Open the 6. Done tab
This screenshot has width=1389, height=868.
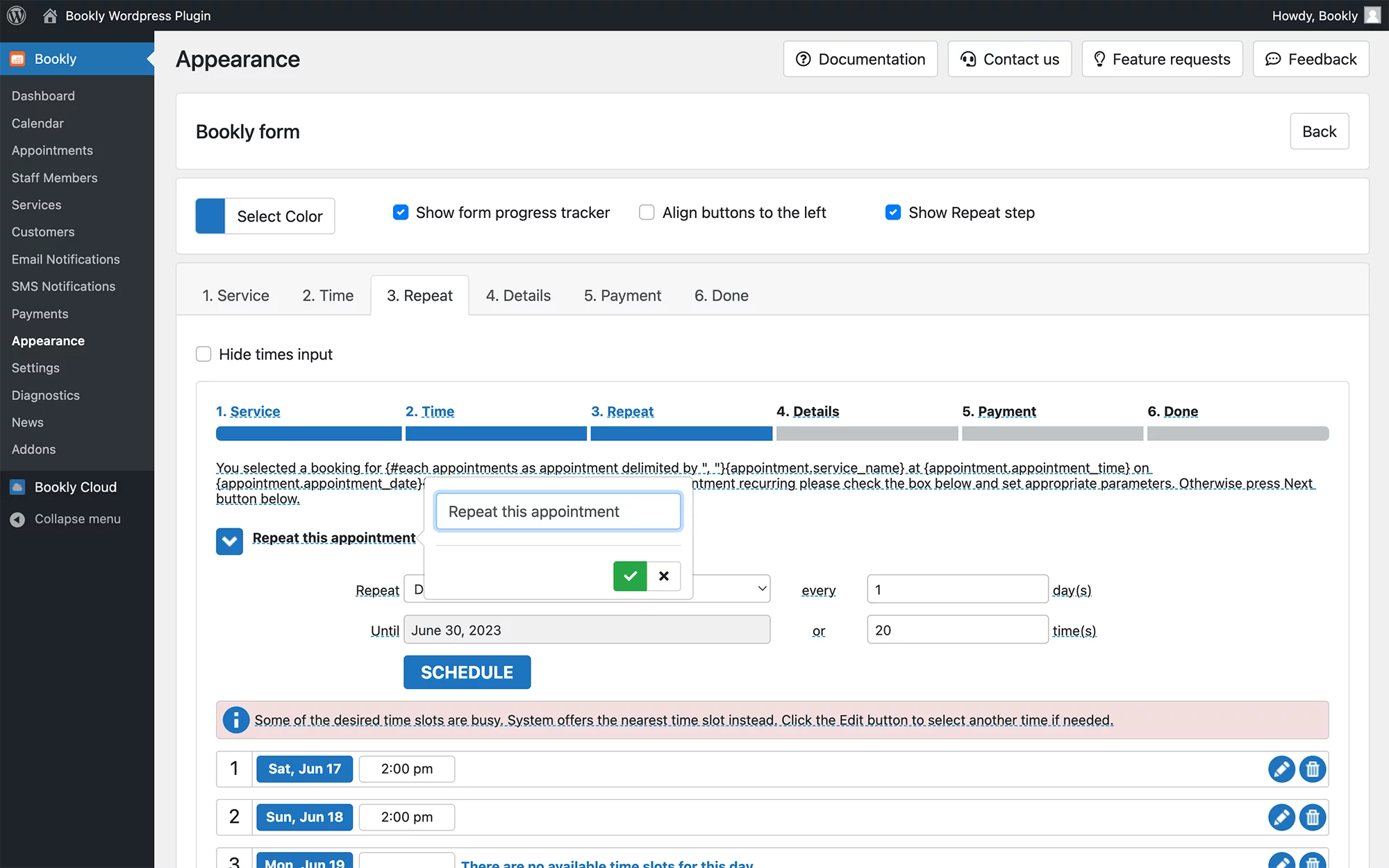[721, 295]
